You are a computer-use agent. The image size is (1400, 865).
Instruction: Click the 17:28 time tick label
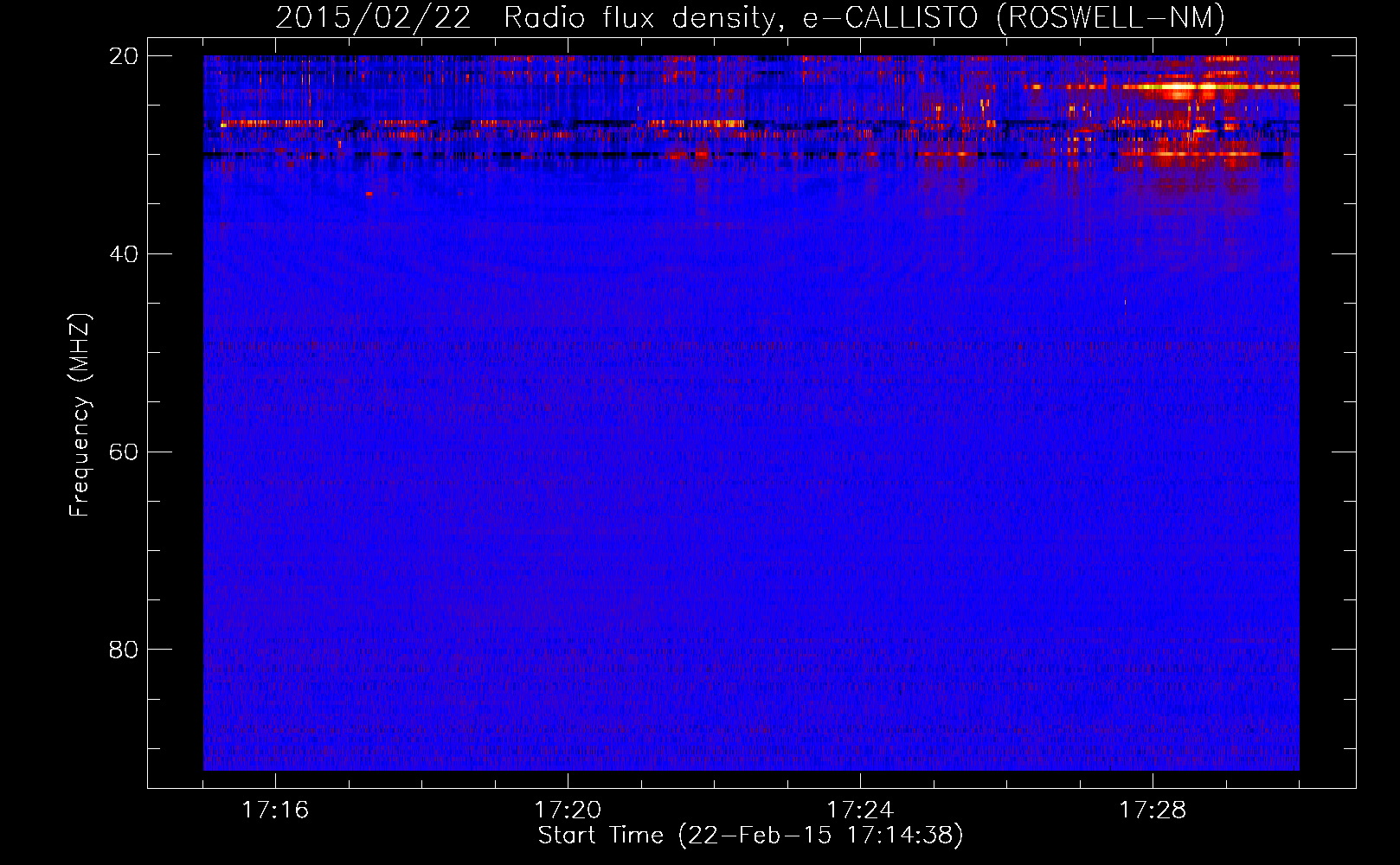1153,810
